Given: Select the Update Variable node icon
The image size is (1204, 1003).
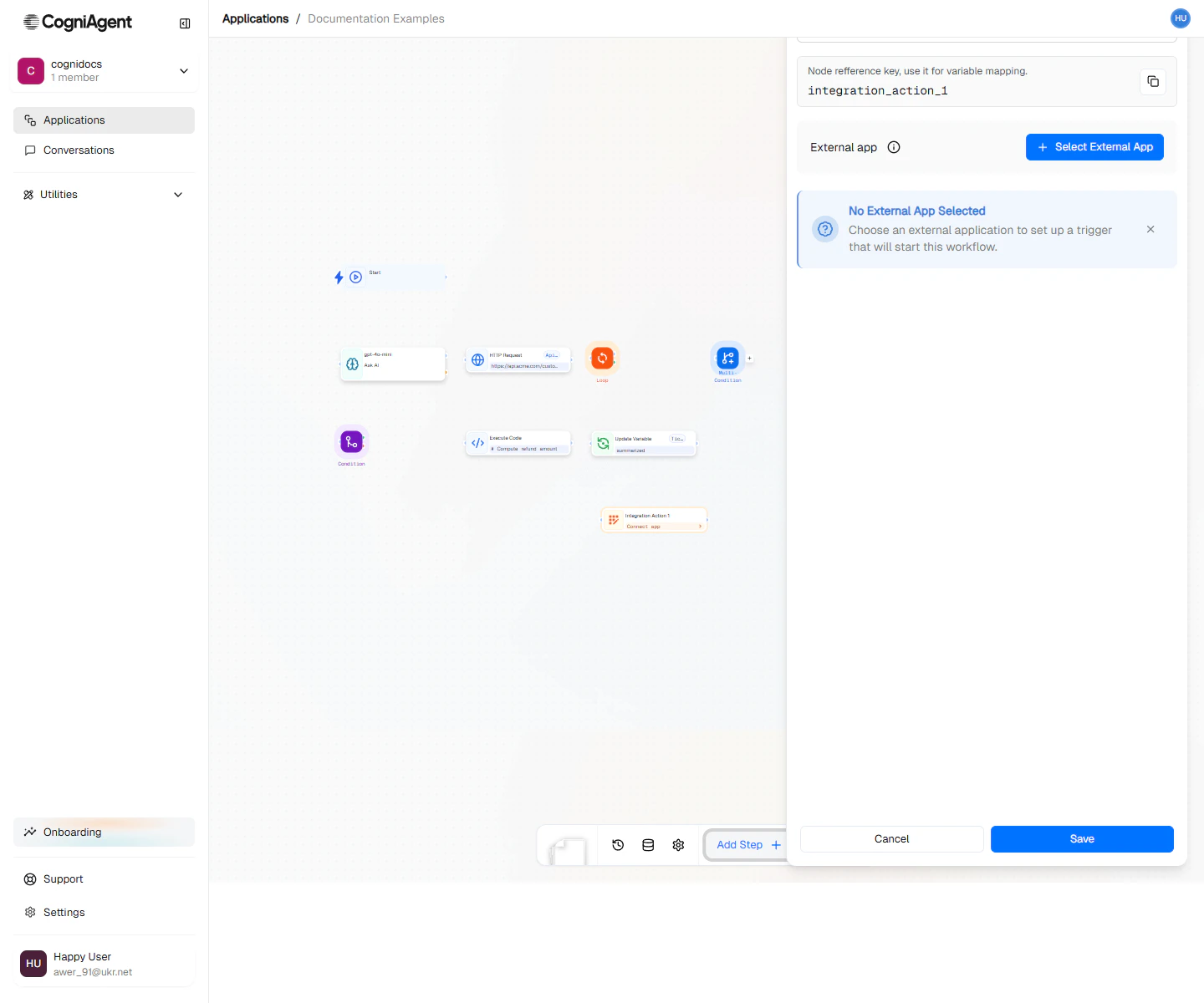Looking at the screenshot, I should [x=603, y=444].
